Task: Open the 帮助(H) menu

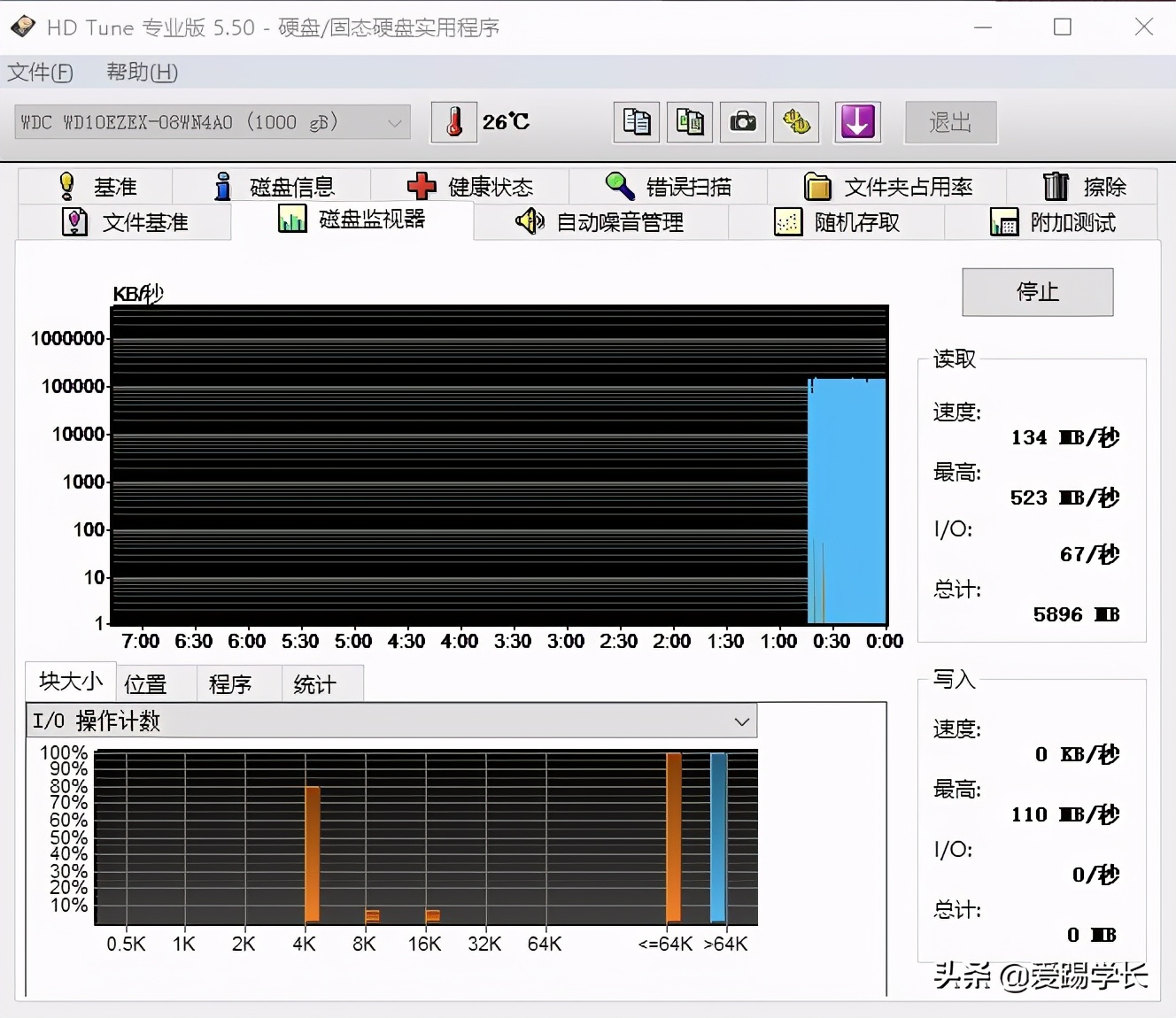Action: click(x=140, y=73)
